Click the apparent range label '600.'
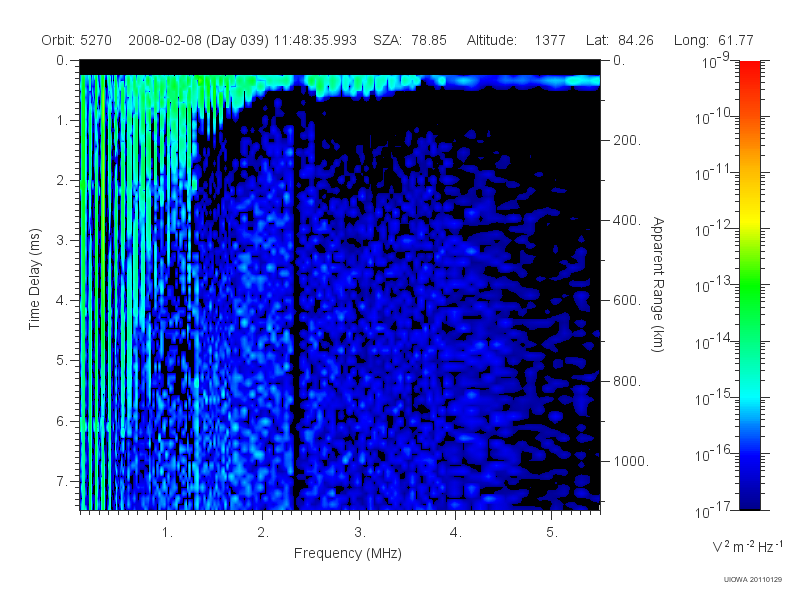 coord(627,301)
